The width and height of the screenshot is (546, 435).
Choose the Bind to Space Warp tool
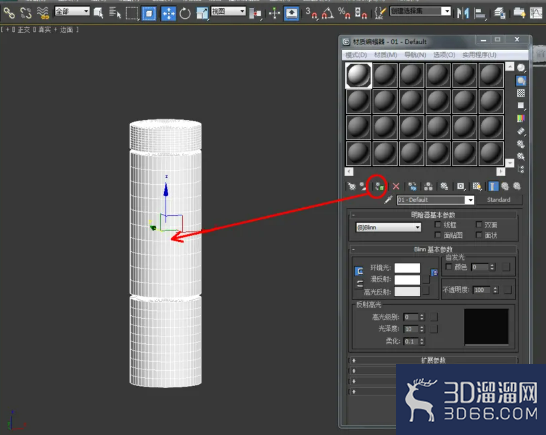[x=43, y=13]
